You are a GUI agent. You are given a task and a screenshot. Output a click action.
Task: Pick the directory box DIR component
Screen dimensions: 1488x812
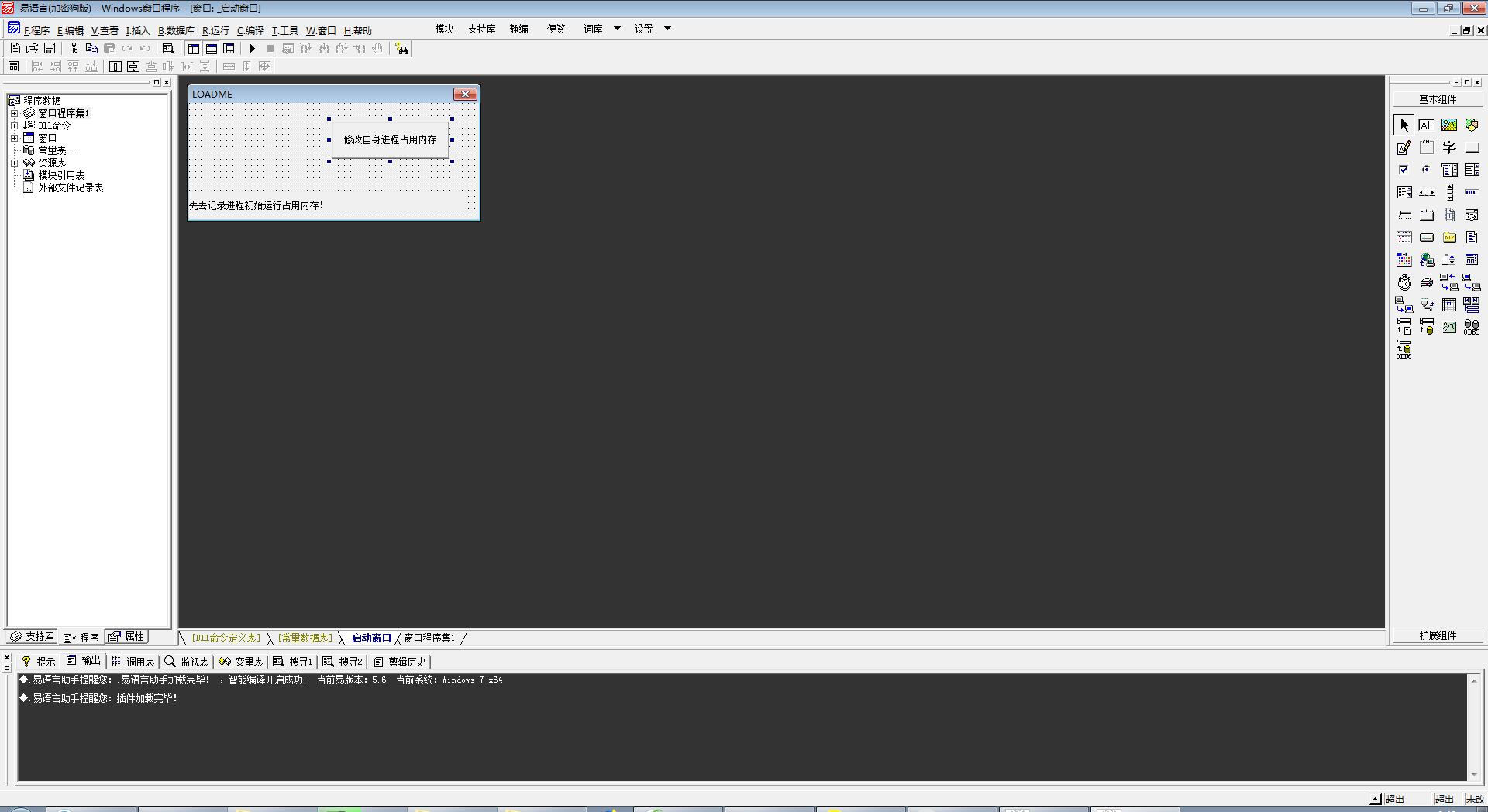1449,237
